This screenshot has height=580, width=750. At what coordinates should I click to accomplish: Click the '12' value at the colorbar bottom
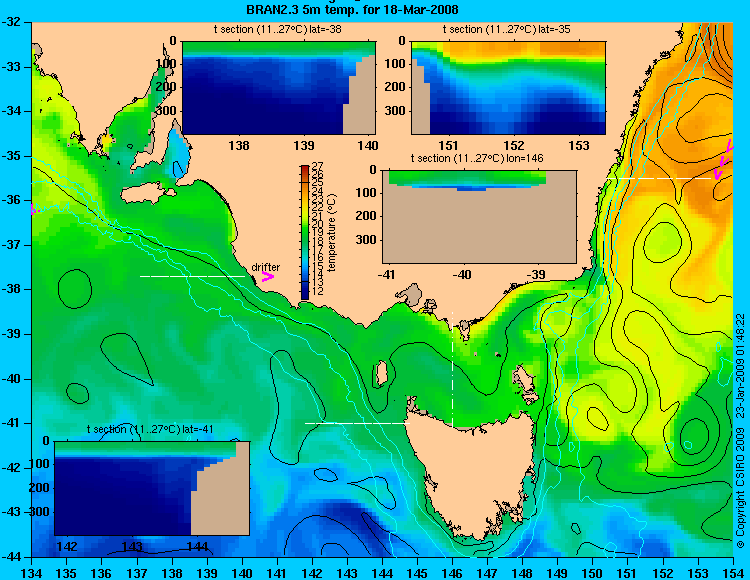(318, 290)
